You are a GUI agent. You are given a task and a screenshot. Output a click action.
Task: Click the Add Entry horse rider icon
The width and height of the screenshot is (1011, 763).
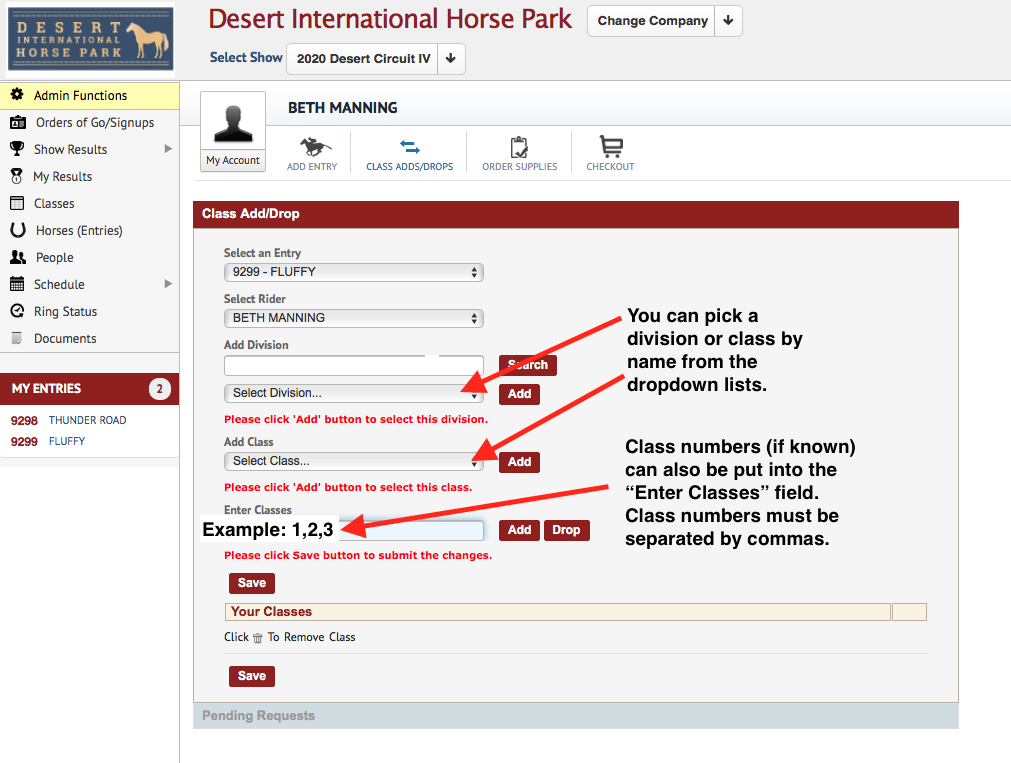315,147
